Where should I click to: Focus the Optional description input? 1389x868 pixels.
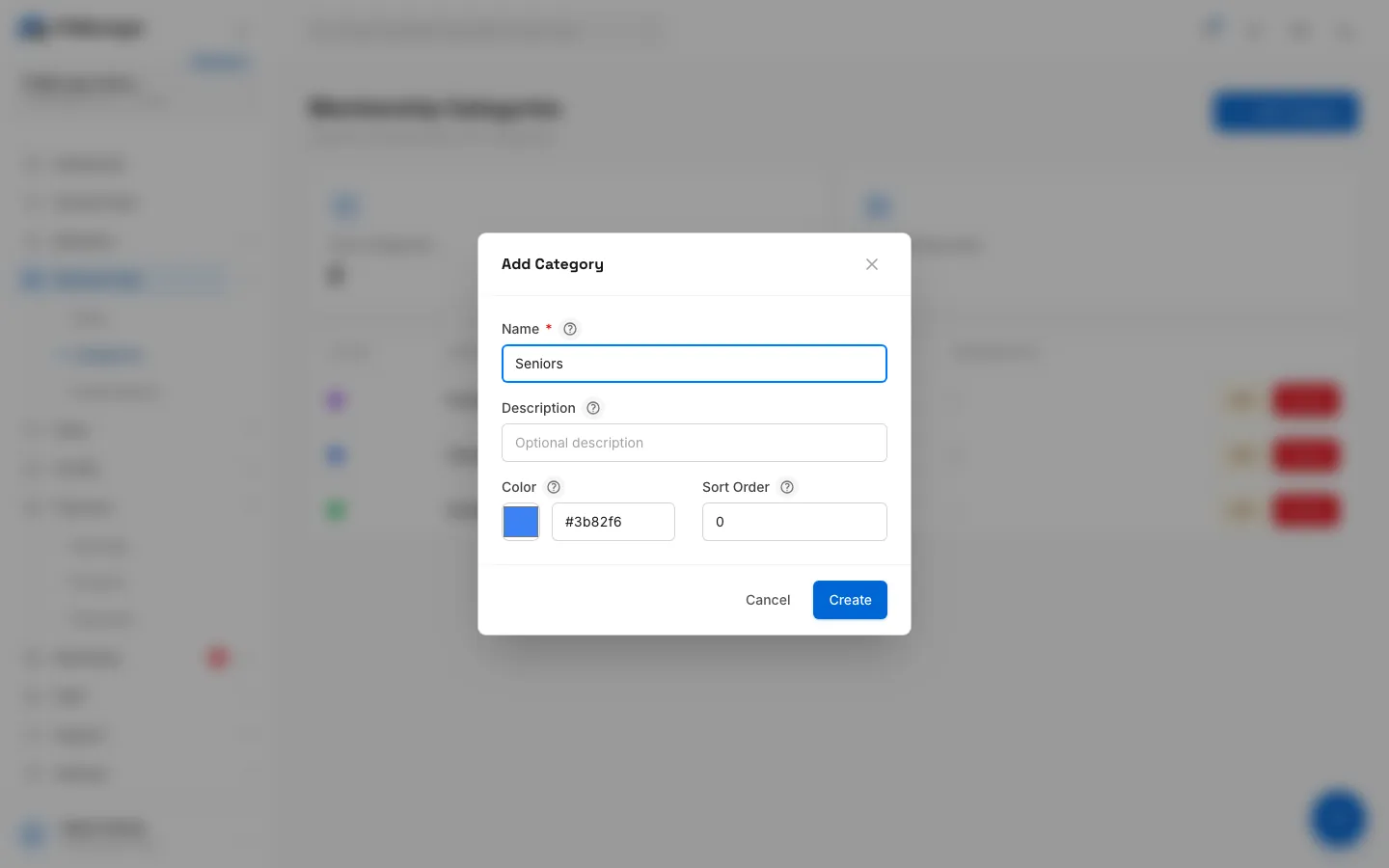pos(694,443)
